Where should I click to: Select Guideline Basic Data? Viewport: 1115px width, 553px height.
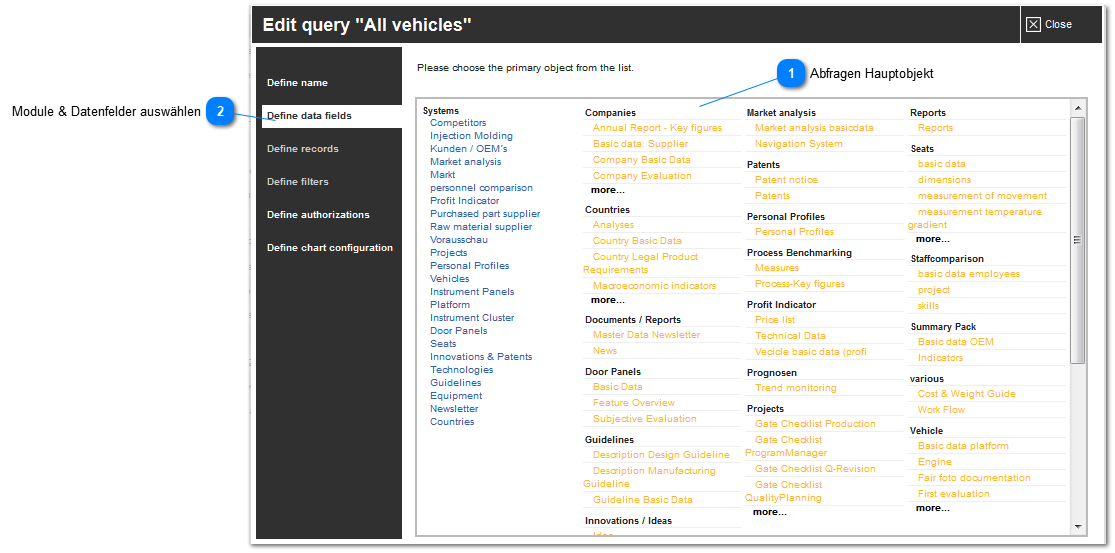coord(643,500)
